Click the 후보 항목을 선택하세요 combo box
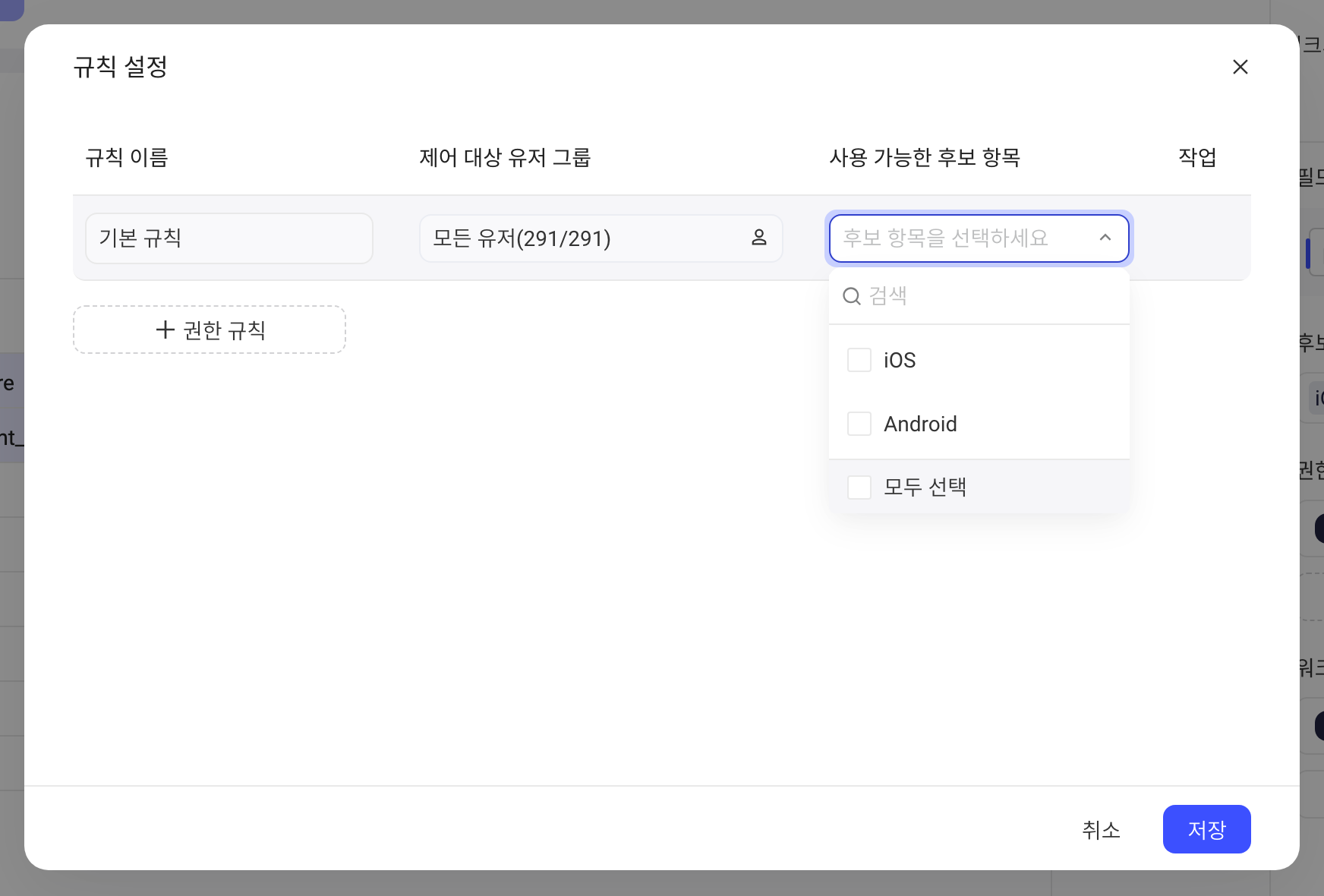 tap(979, 238)
